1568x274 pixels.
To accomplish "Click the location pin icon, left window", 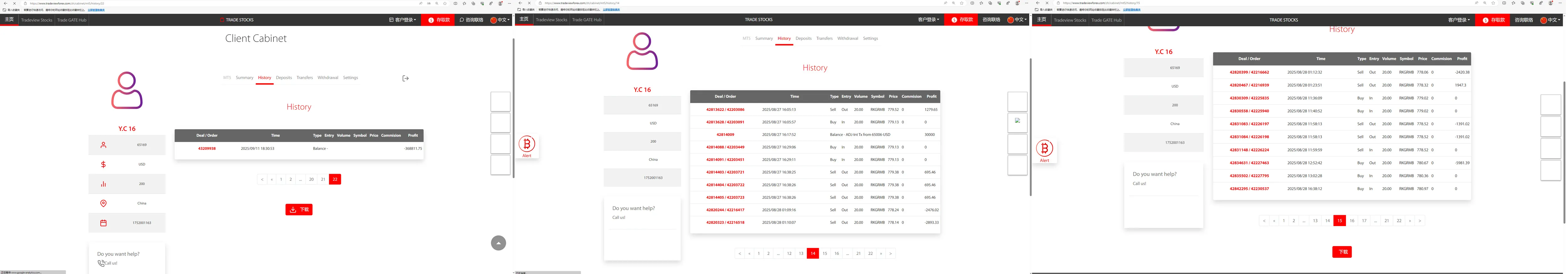I will point(103,204).
